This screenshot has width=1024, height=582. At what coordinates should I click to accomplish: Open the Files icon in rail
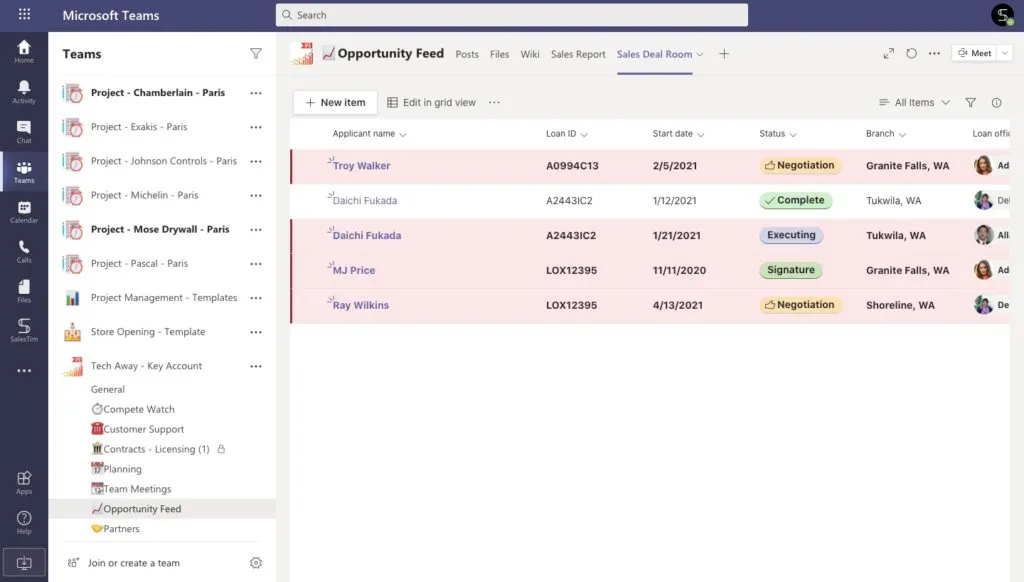(24, 291)
